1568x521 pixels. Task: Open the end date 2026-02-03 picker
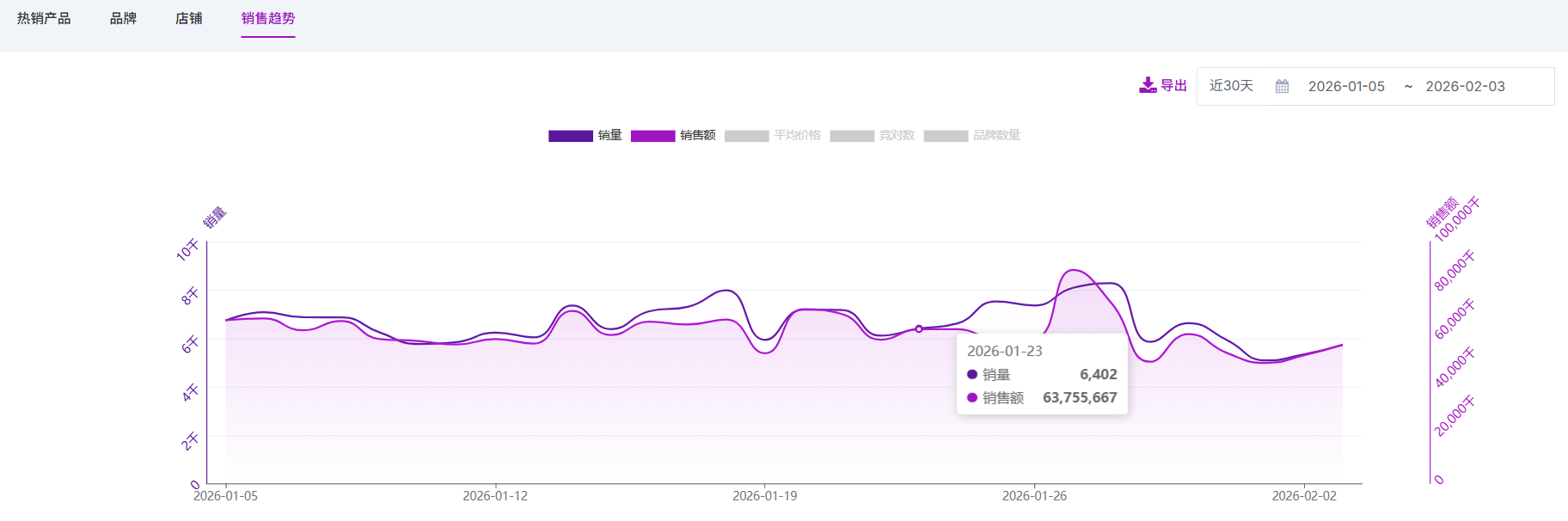pos(1465,86)
